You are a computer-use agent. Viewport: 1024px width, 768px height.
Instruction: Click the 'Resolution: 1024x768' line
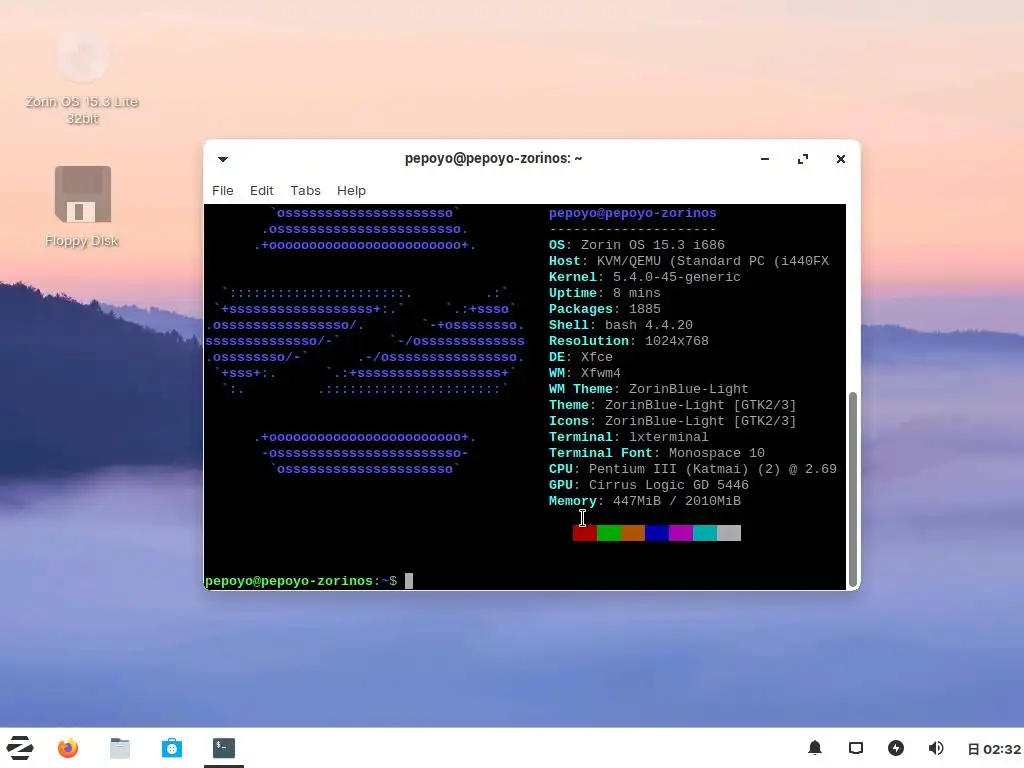[629, 341]
